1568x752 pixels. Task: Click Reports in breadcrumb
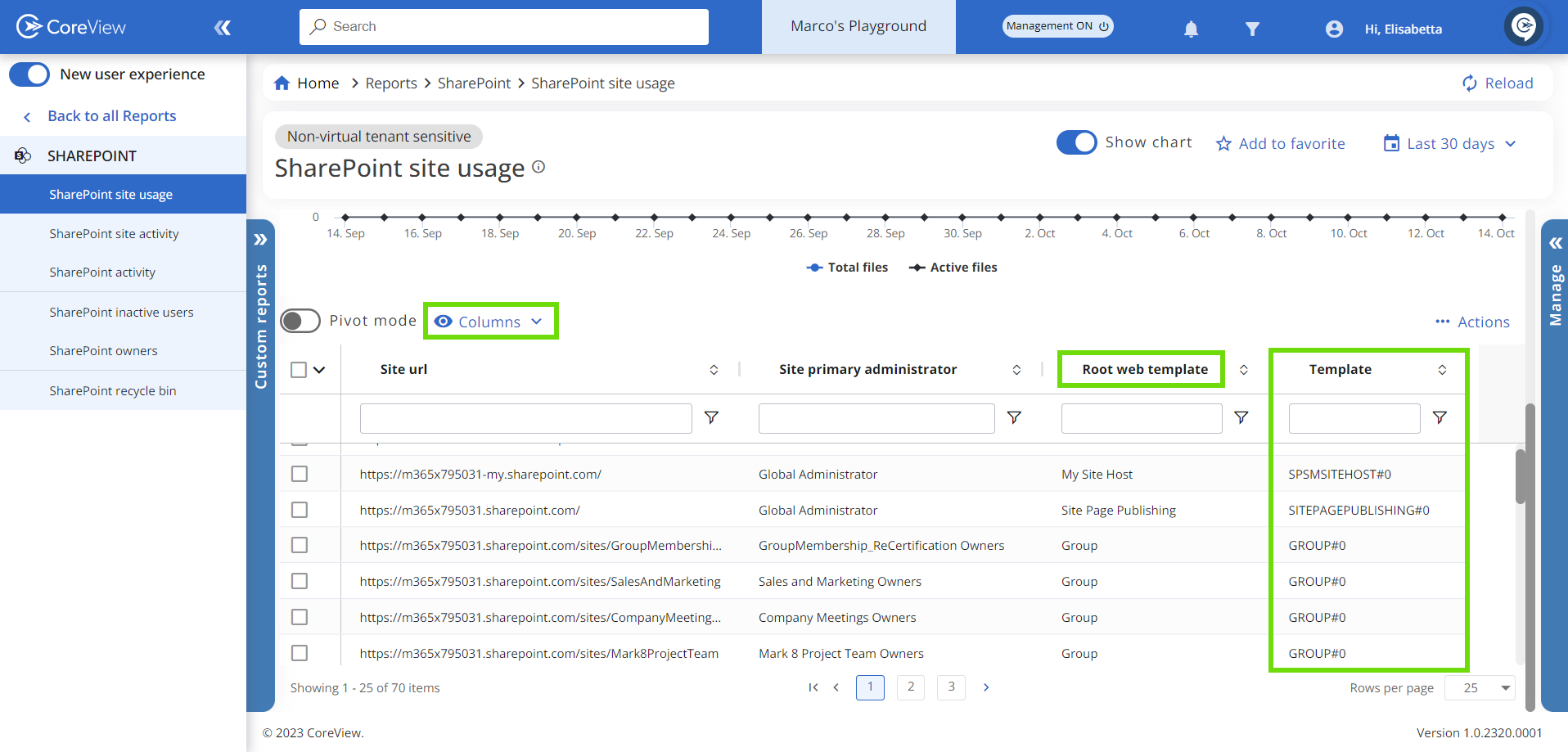coord(391,83)
